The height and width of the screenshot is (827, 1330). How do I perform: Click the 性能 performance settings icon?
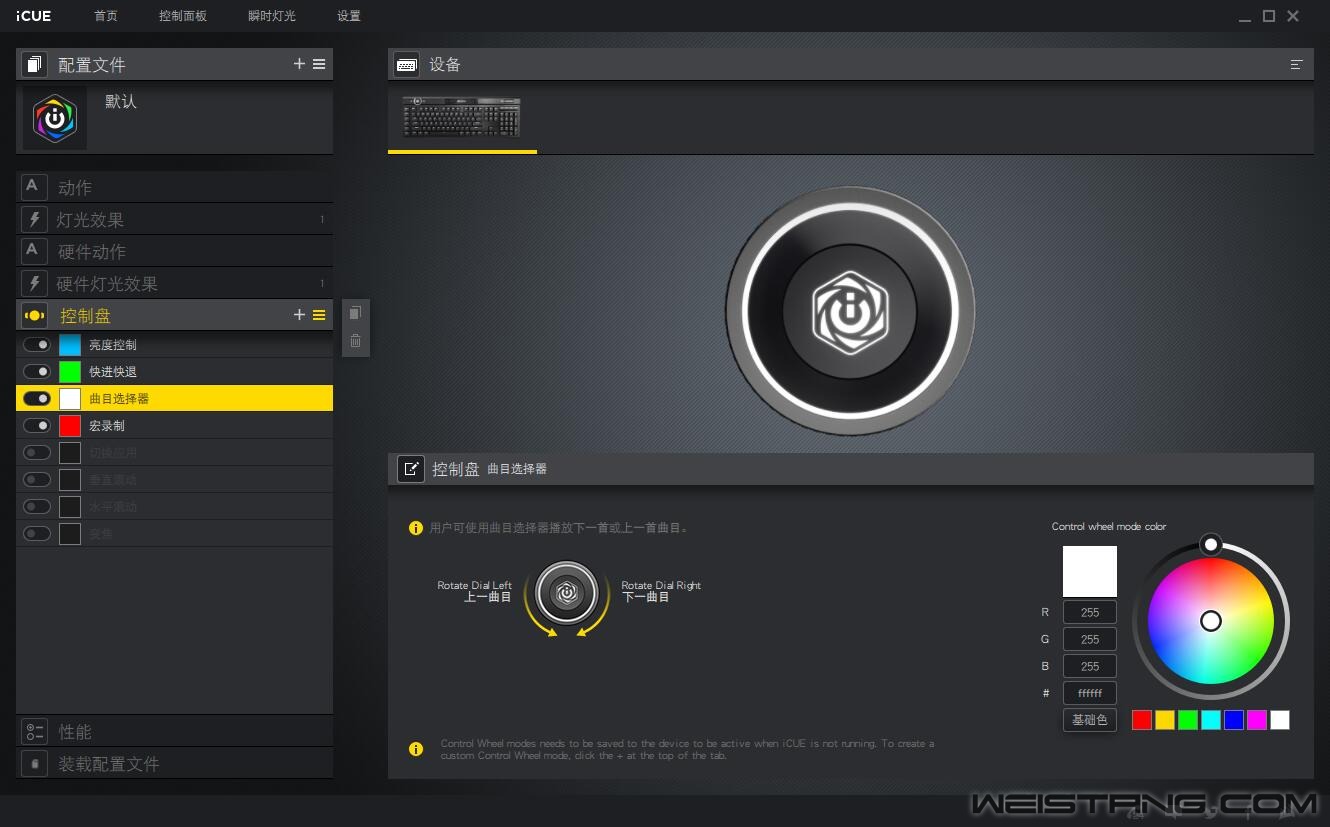pyautogui.click(x=34, y=731)
